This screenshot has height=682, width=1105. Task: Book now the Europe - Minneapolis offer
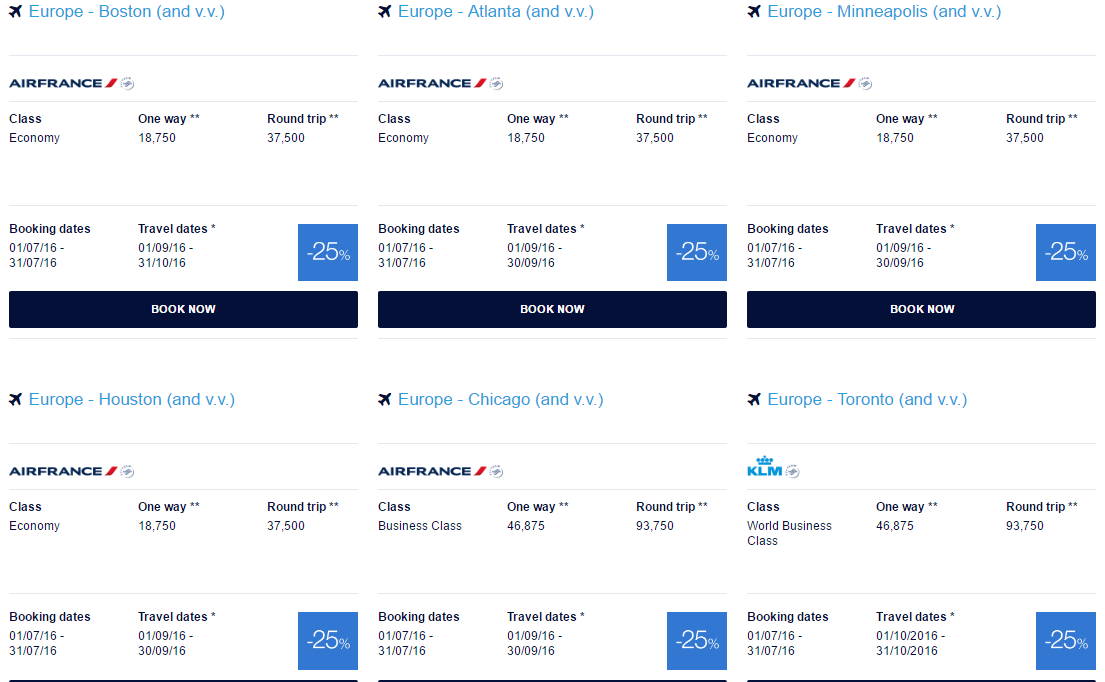coord(922,309)
